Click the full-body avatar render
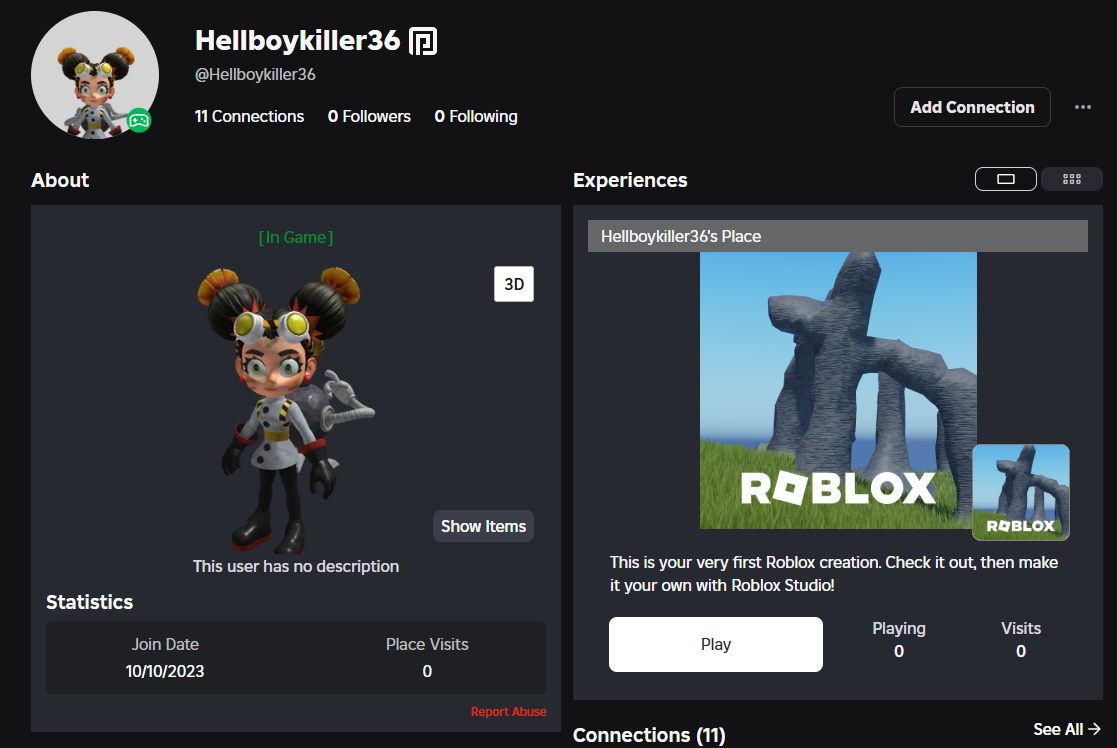The height and width of the screenshot is (748, 1117). click(x=285, y=410)
